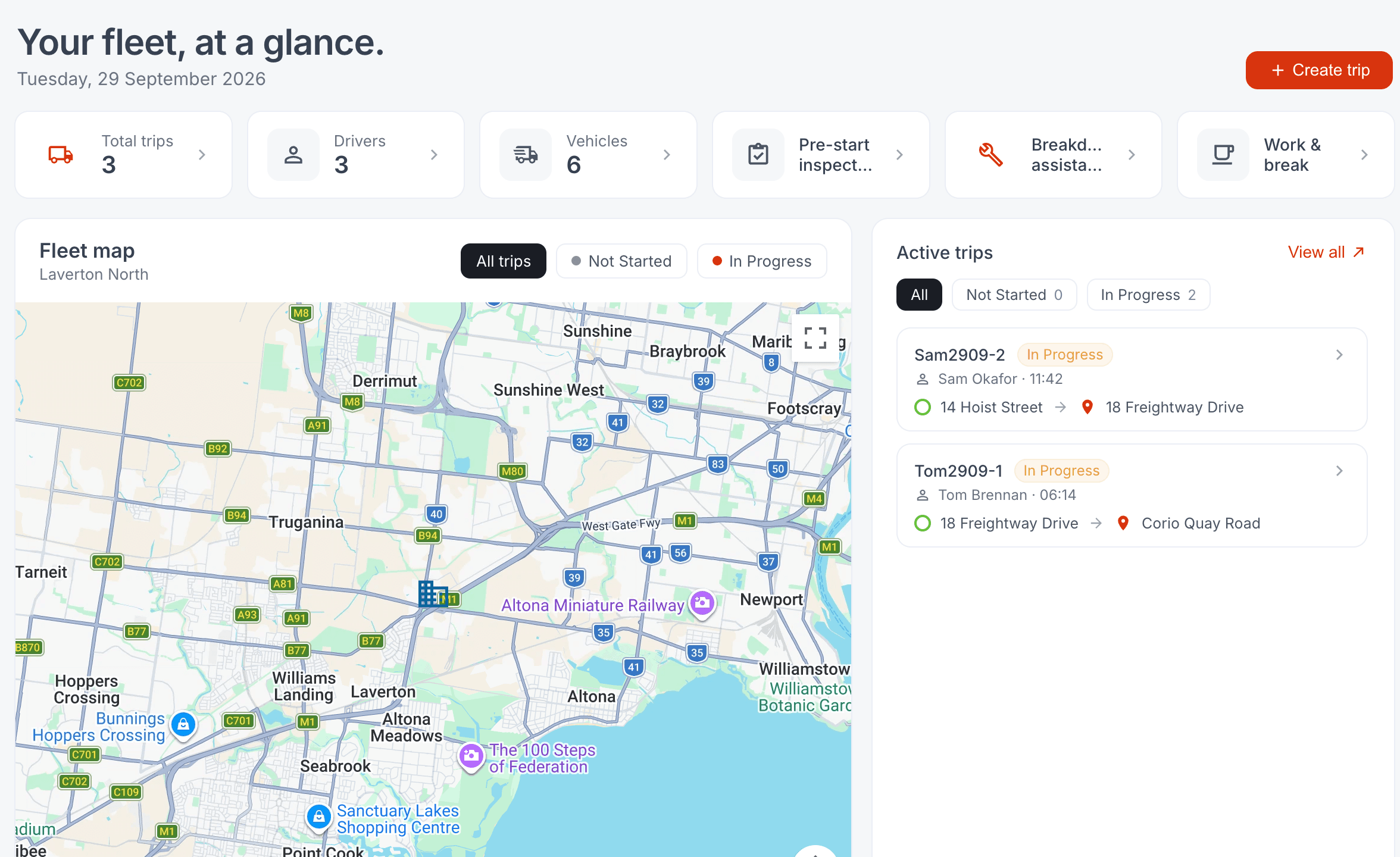Image resolution: width=1400 pixels, height=857 pixels.
Task: Open Breakdown assistance card chevron
Action: pos(1132,155)
